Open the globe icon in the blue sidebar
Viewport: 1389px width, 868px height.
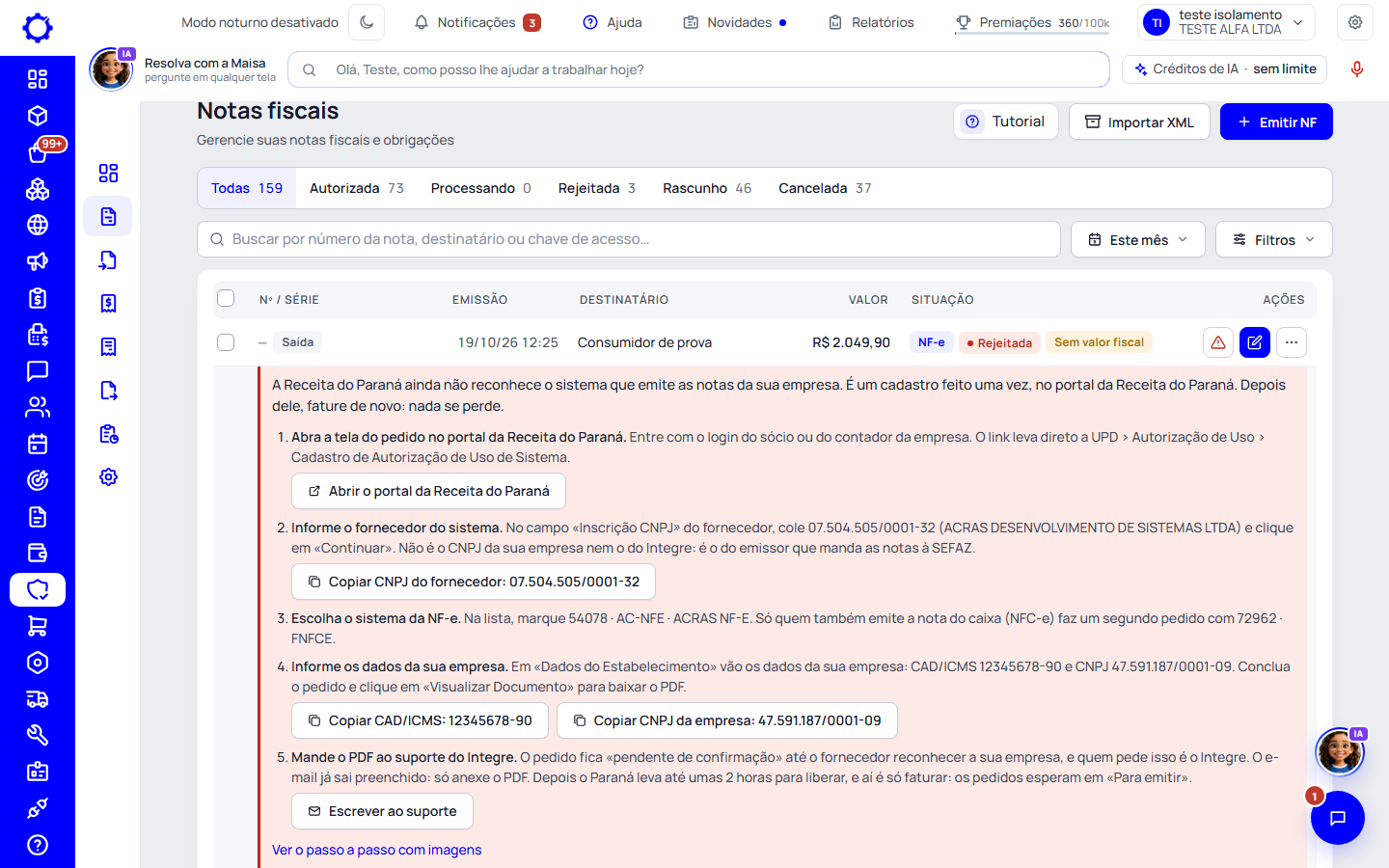click(x=38, y=225)
